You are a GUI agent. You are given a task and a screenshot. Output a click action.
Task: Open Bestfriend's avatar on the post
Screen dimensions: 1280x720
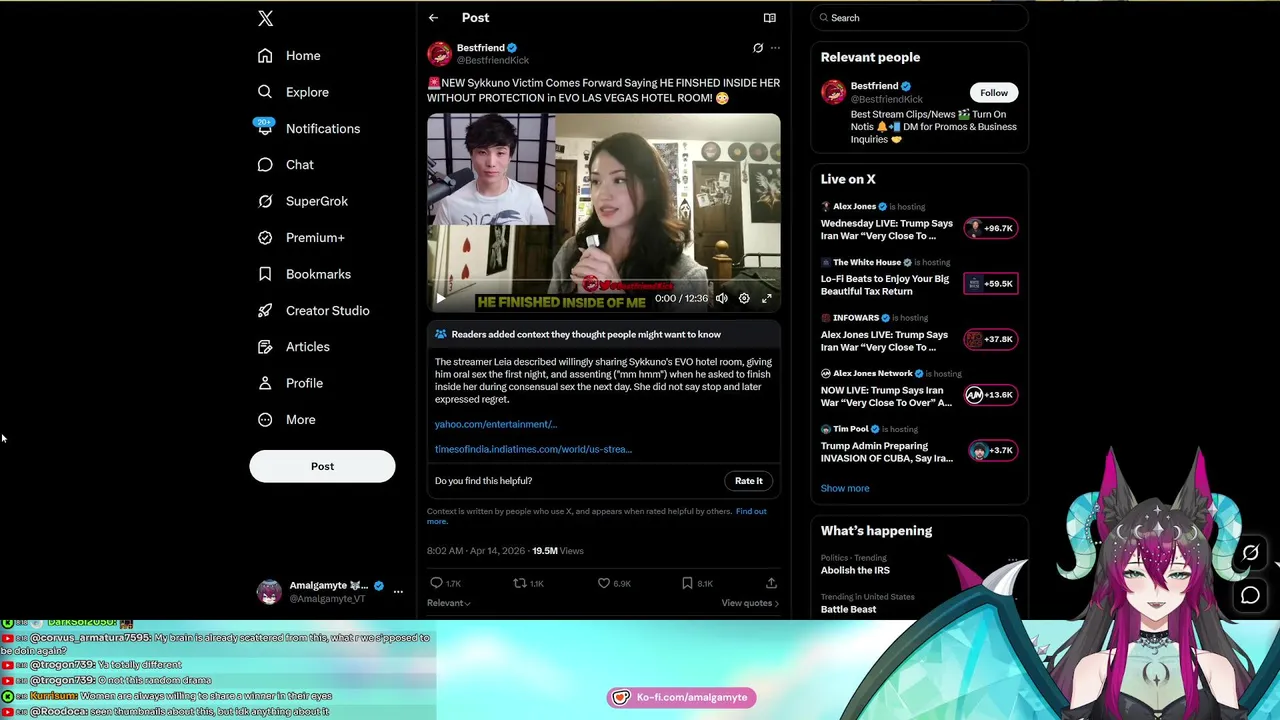click(439, 54)
